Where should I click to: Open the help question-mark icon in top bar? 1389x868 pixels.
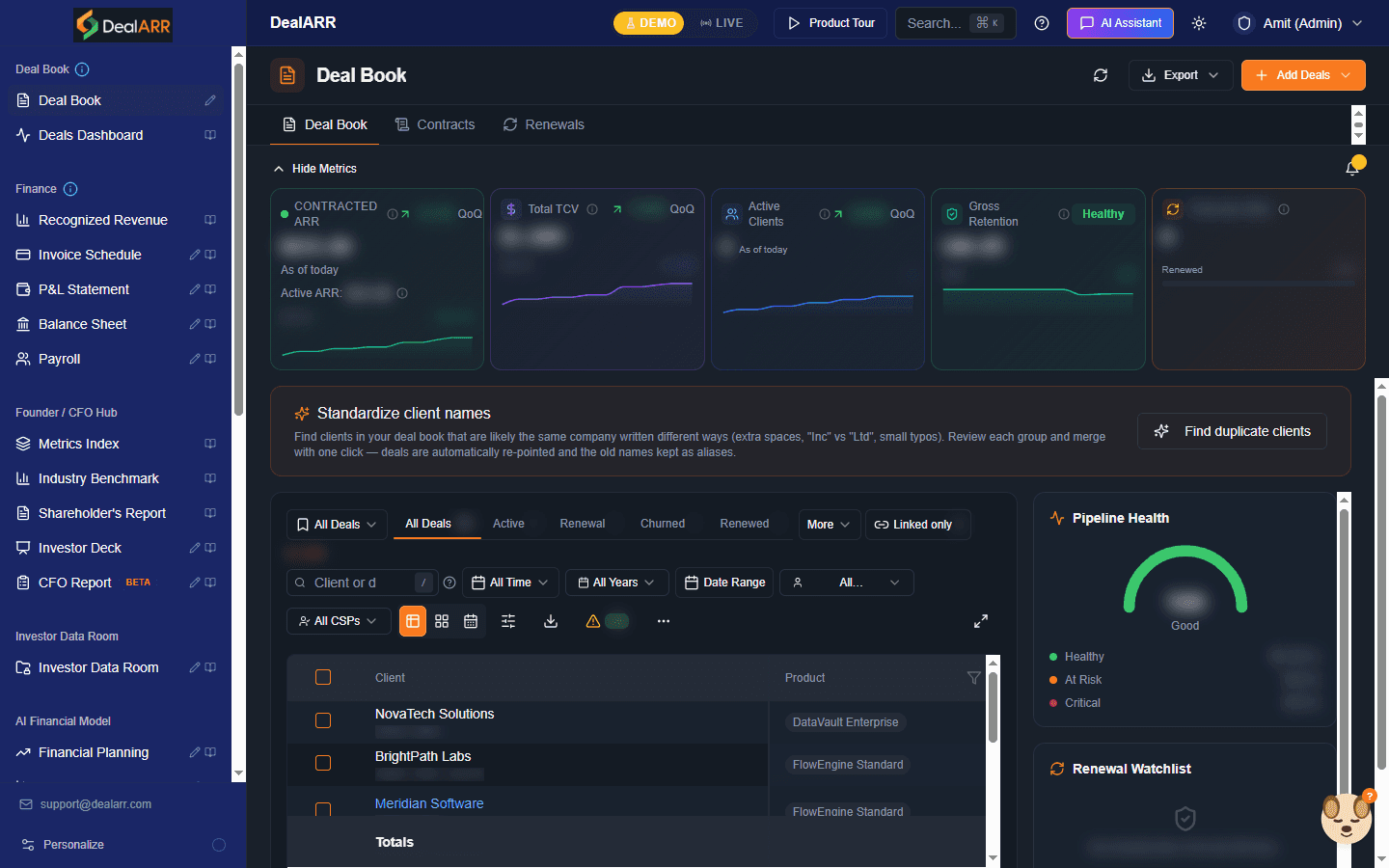(1042, 23)
